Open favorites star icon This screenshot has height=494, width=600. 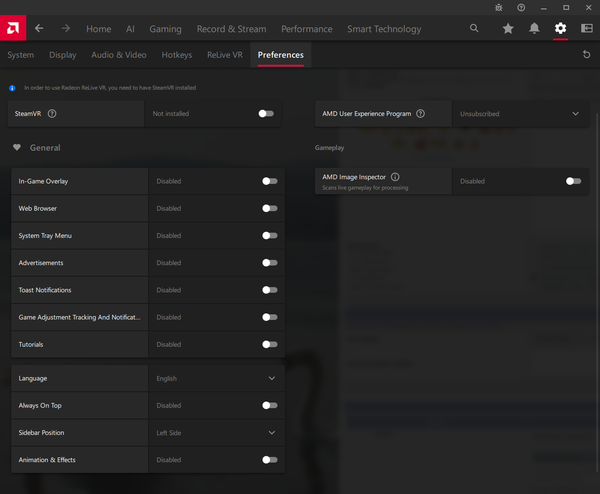click(x=508, y=28)
